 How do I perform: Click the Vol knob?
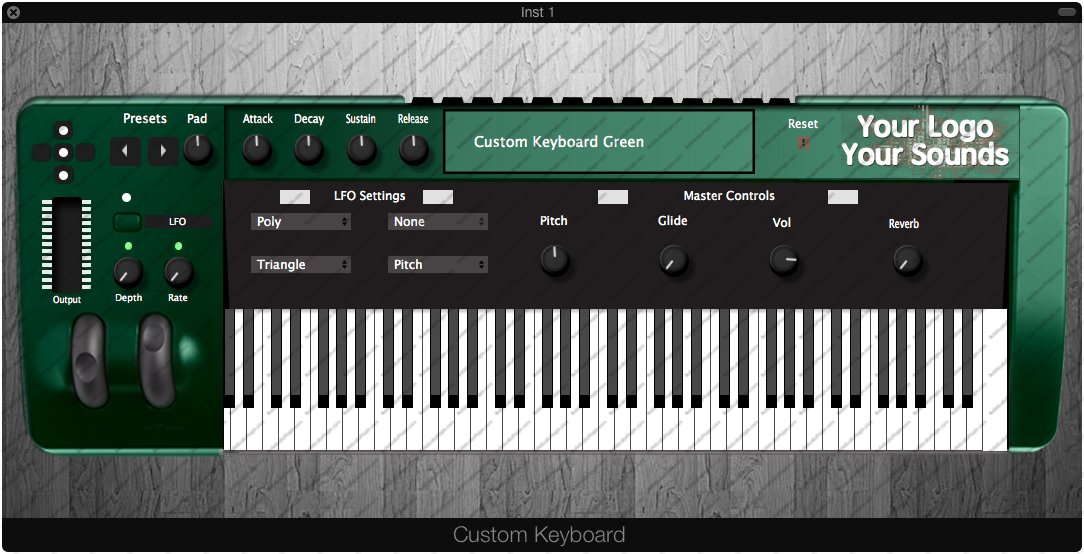(784, 260)
